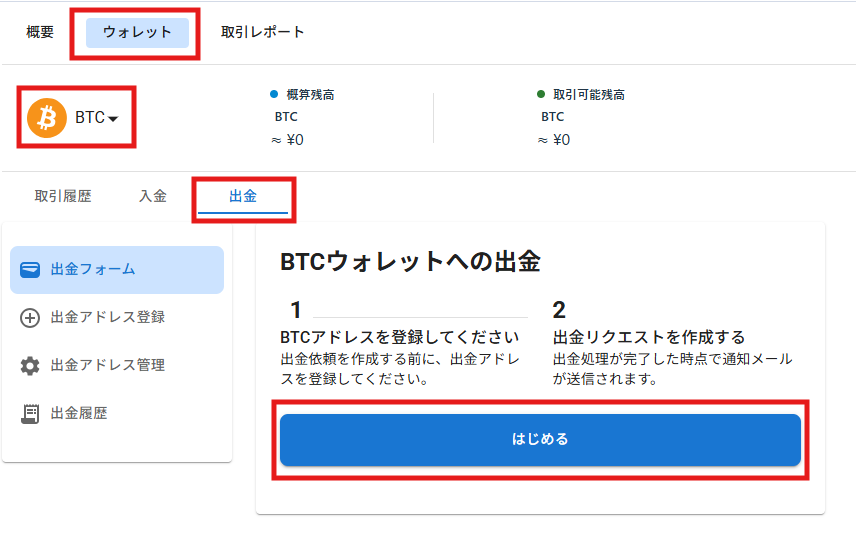856x534 pixels.
Task: Choose 出金フォーム in the sidebar
Action: click(x=117, y=270)
